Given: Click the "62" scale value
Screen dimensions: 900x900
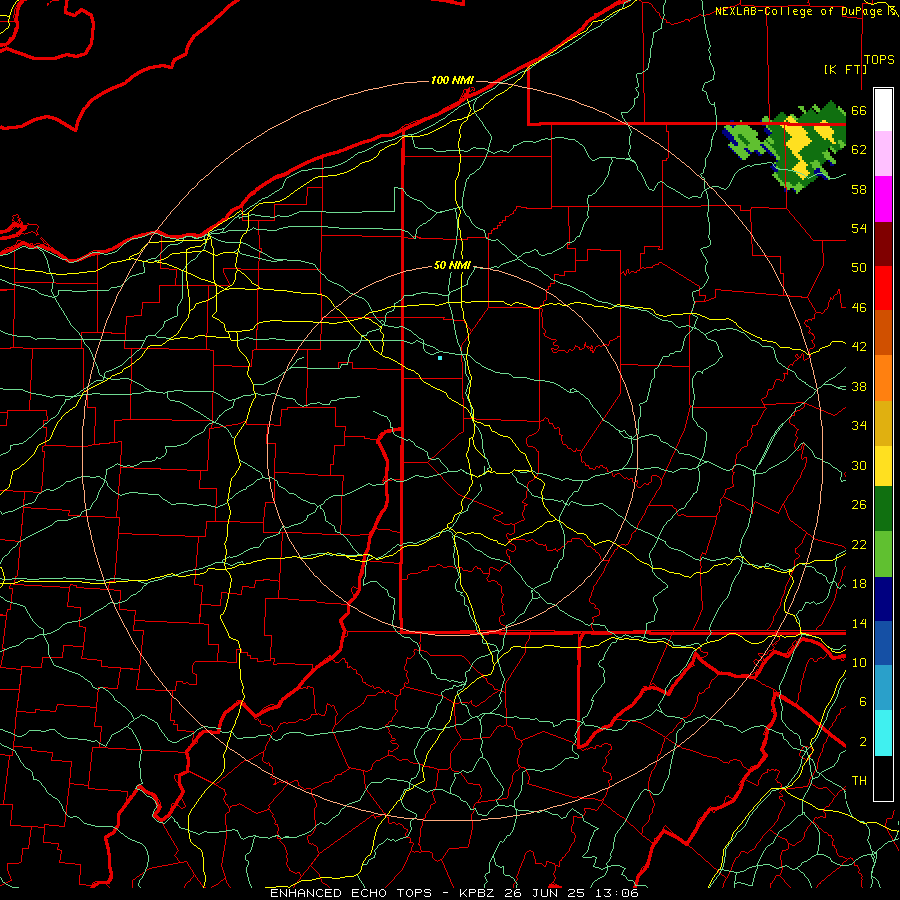Looking at the screenshot, I should coord(859,150).
